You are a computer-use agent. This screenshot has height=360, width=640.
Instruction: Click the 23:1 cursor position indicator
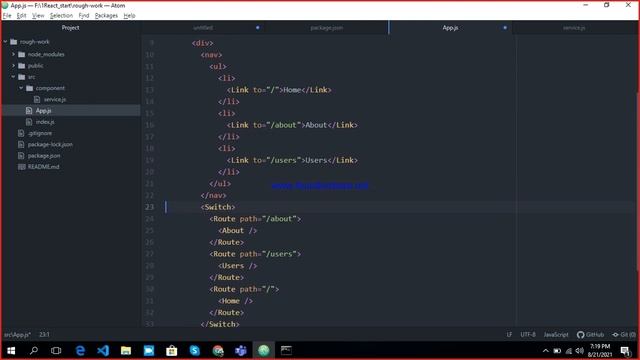click(x=44, y=335)
